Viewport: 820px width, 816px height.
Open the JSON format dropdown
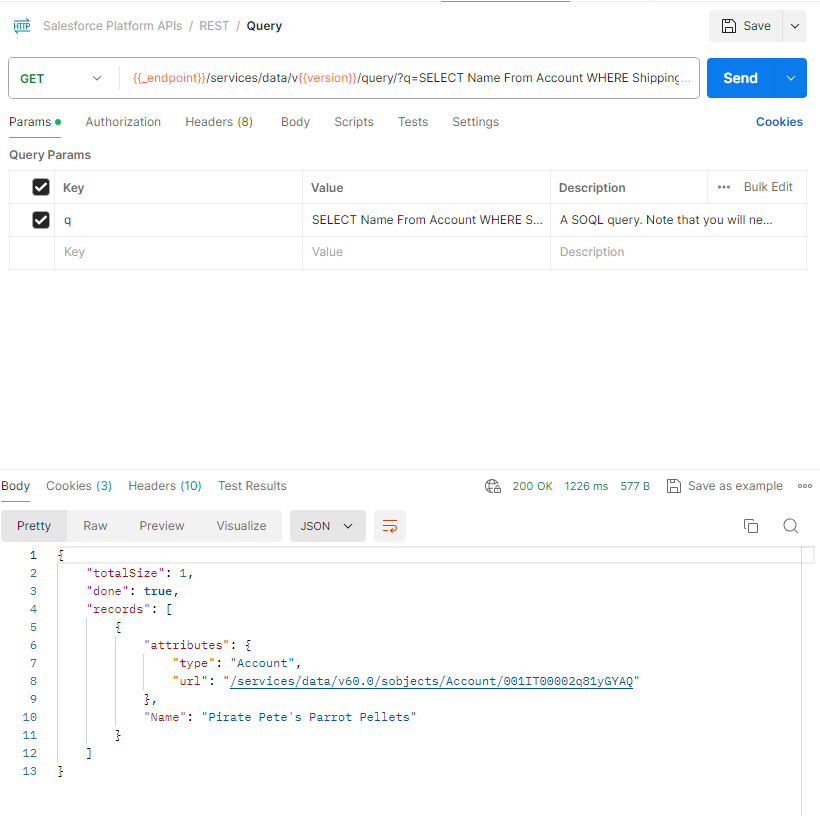[327, 526]
